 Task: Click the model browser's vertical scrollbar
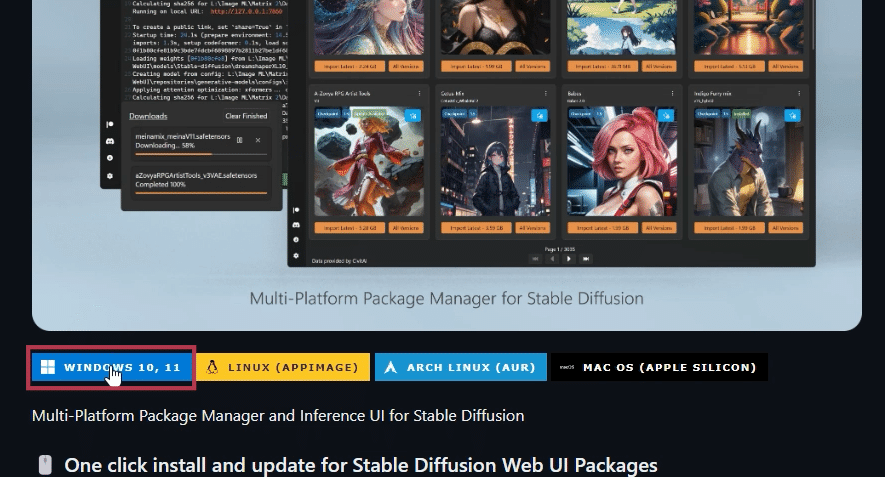[813, 25]
